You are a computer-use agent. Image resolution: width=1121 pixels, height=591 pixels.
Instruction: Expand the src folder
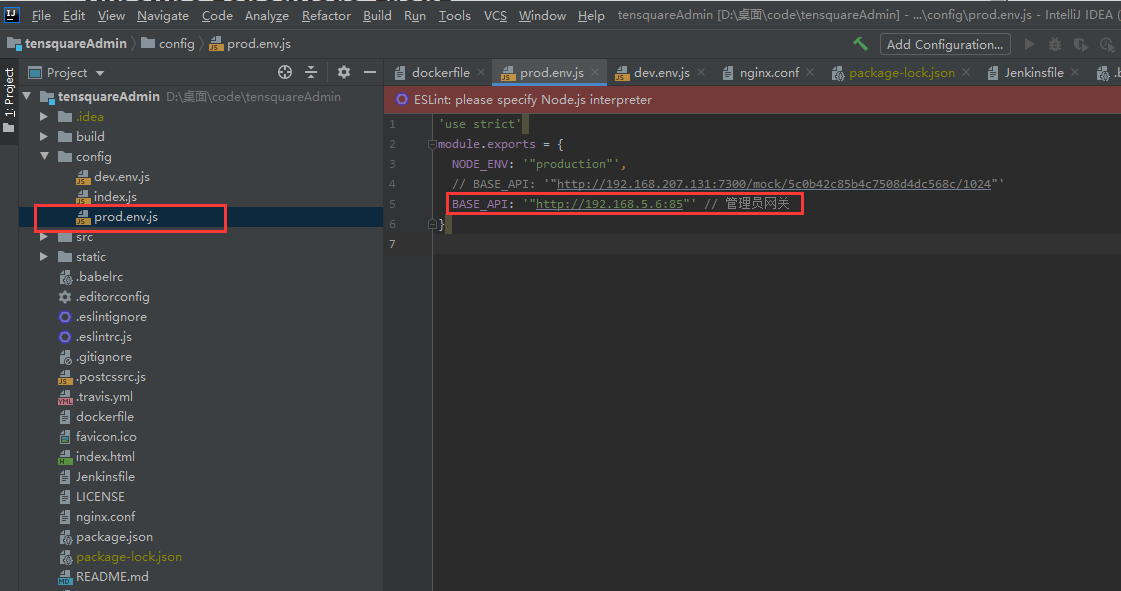pos(44,236)
